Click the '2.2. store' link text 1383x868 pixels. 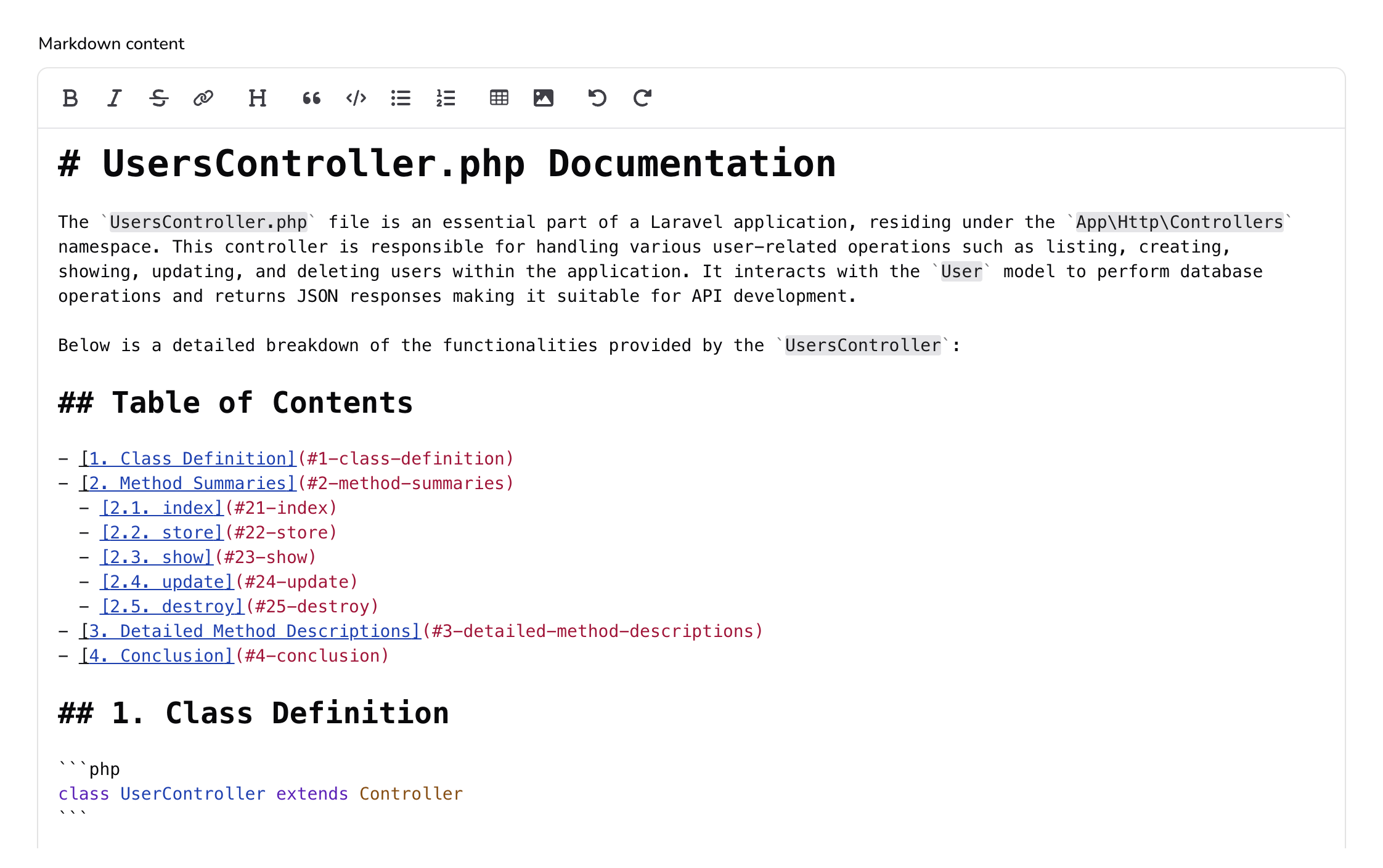162,533
